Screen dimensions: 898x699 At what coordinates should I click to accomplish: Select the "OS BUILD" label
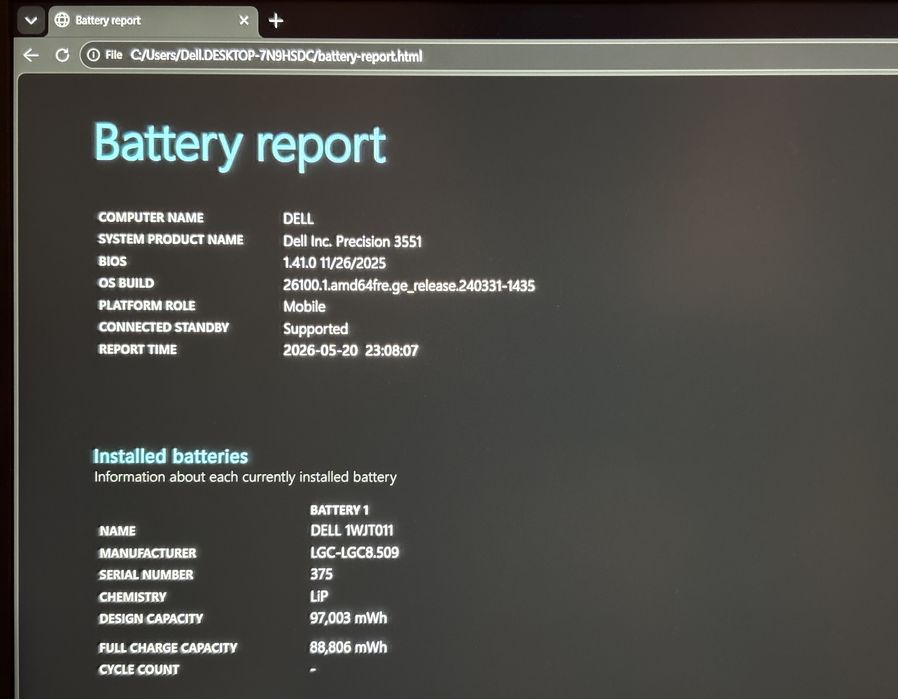(126, 283)
